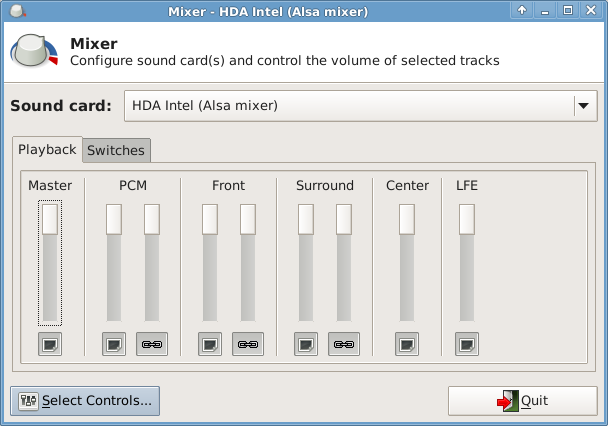Open window menu icon in title bar
The width and height of the screenshot is (608, 426).
click(16, 10)
